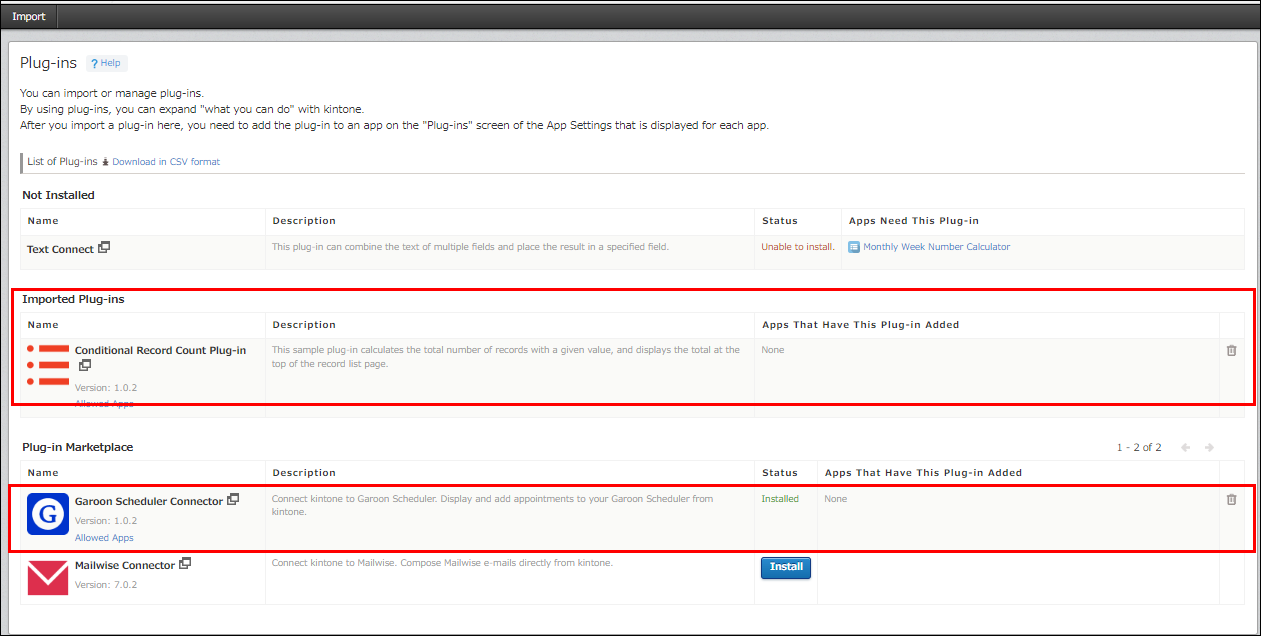
Task: Open Mailwise Connector external link icon
Action: pyautogui.click(x=184, y=563)
